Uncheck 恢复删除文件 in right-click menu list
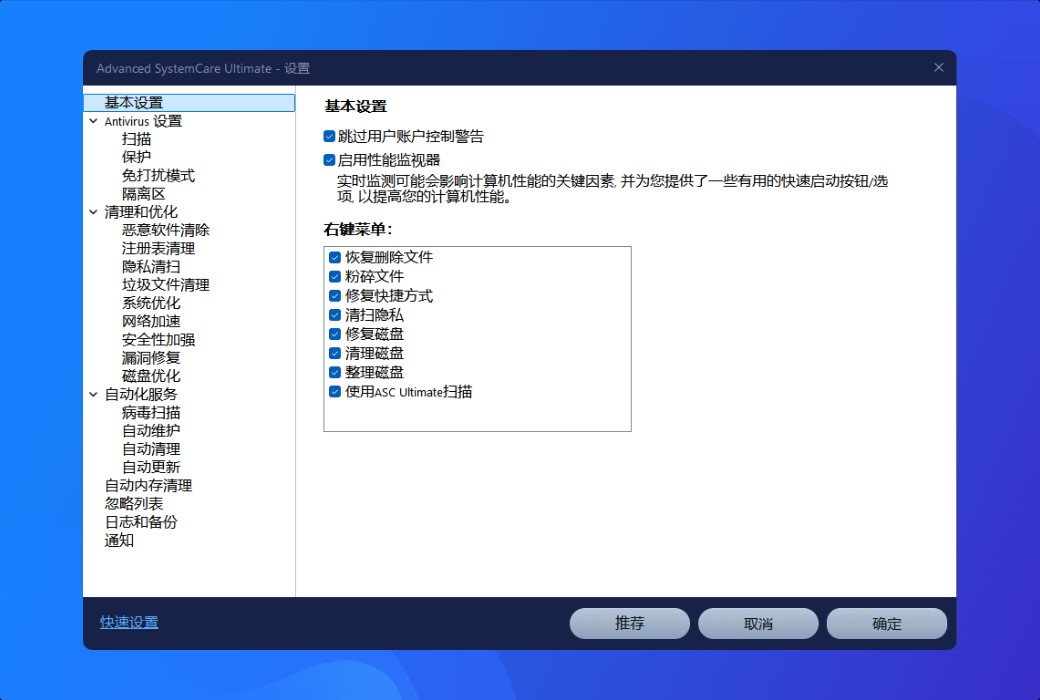 click(x=334, y=257)
